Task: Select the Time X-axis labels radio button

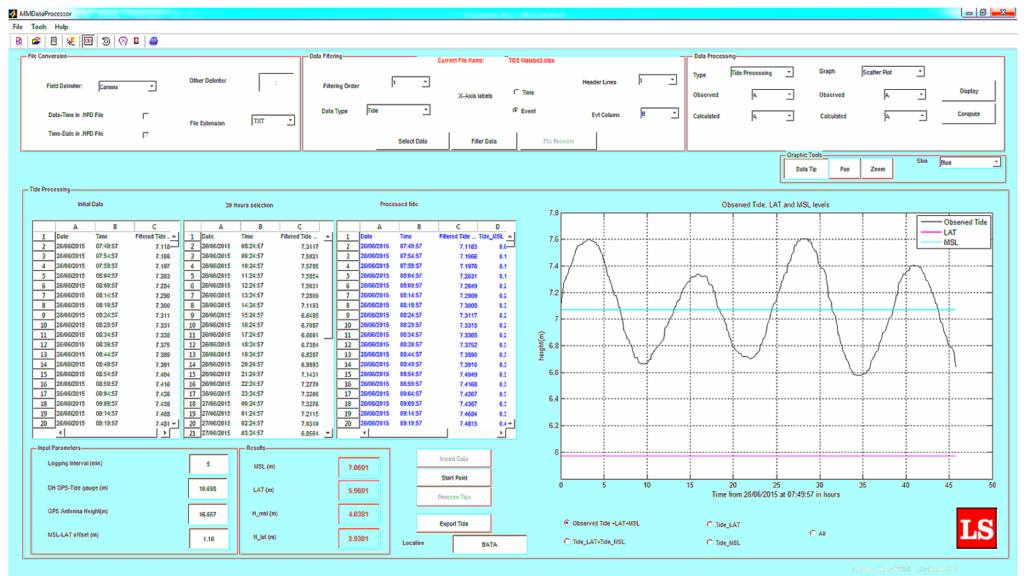Action: pos(516,92)
